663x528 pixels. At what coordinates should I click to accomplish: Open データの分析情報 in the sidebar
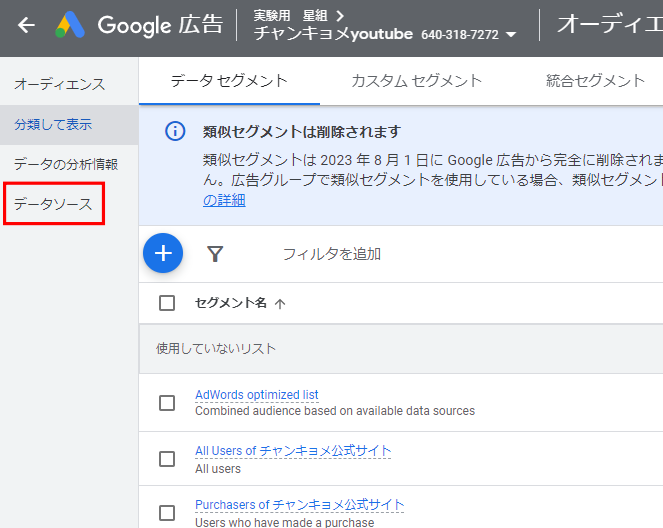point(66,164)
